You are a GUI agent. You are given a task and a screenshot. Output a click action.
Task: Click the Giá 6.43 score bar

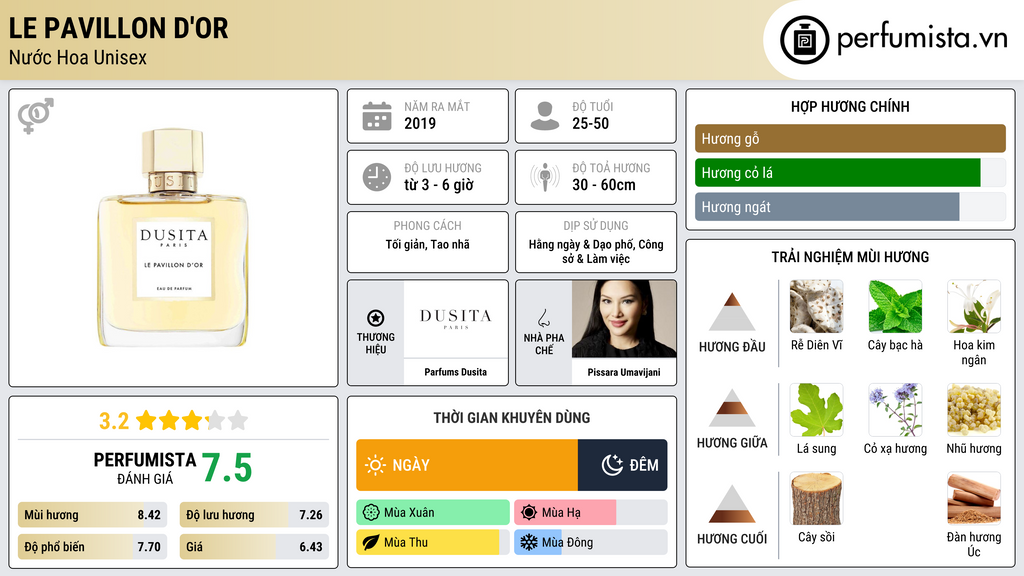click(x=254, y=547)
